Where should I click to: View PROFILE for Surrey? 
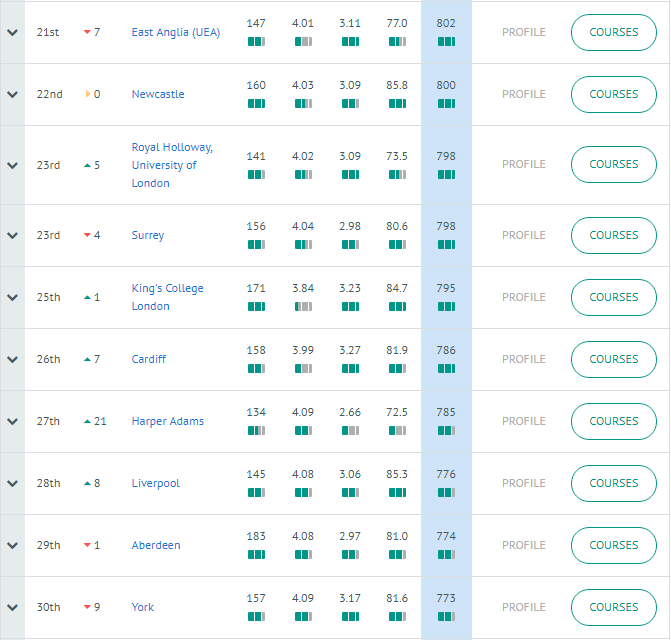click(524, 235)
